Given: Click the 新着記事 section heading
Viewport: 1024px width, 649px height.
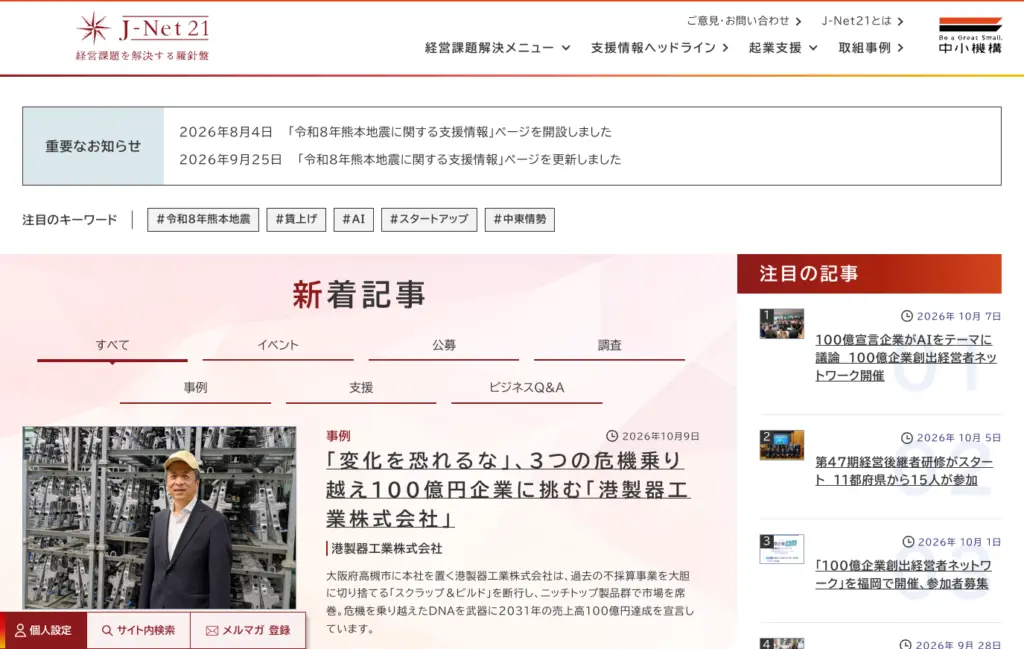Looking at the screenshot, I should click(359, 294).
